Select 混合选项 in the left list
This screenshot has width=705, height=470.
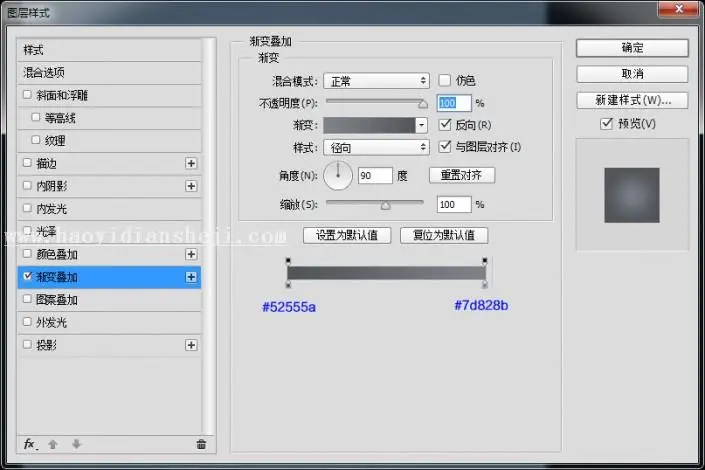[x=109, y=72]
